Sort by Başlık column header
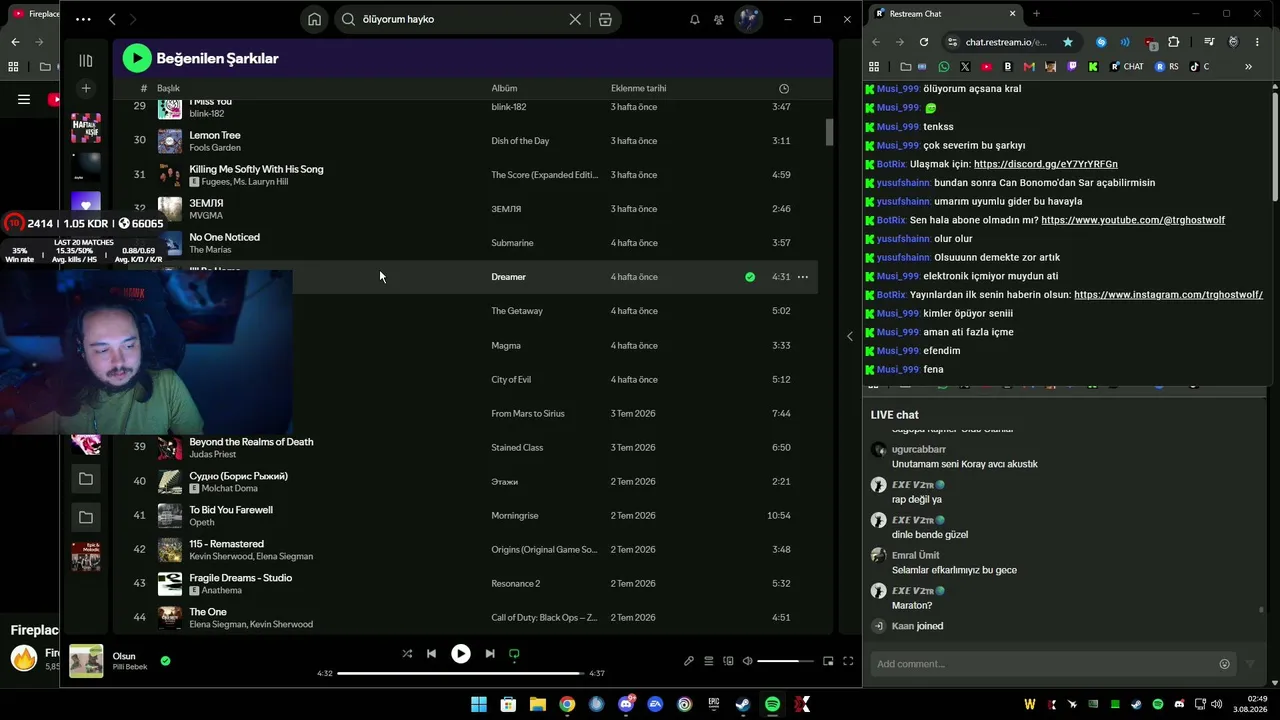Image resolution: width=1280 pixels, height=720 pixels. pos(168,89)
